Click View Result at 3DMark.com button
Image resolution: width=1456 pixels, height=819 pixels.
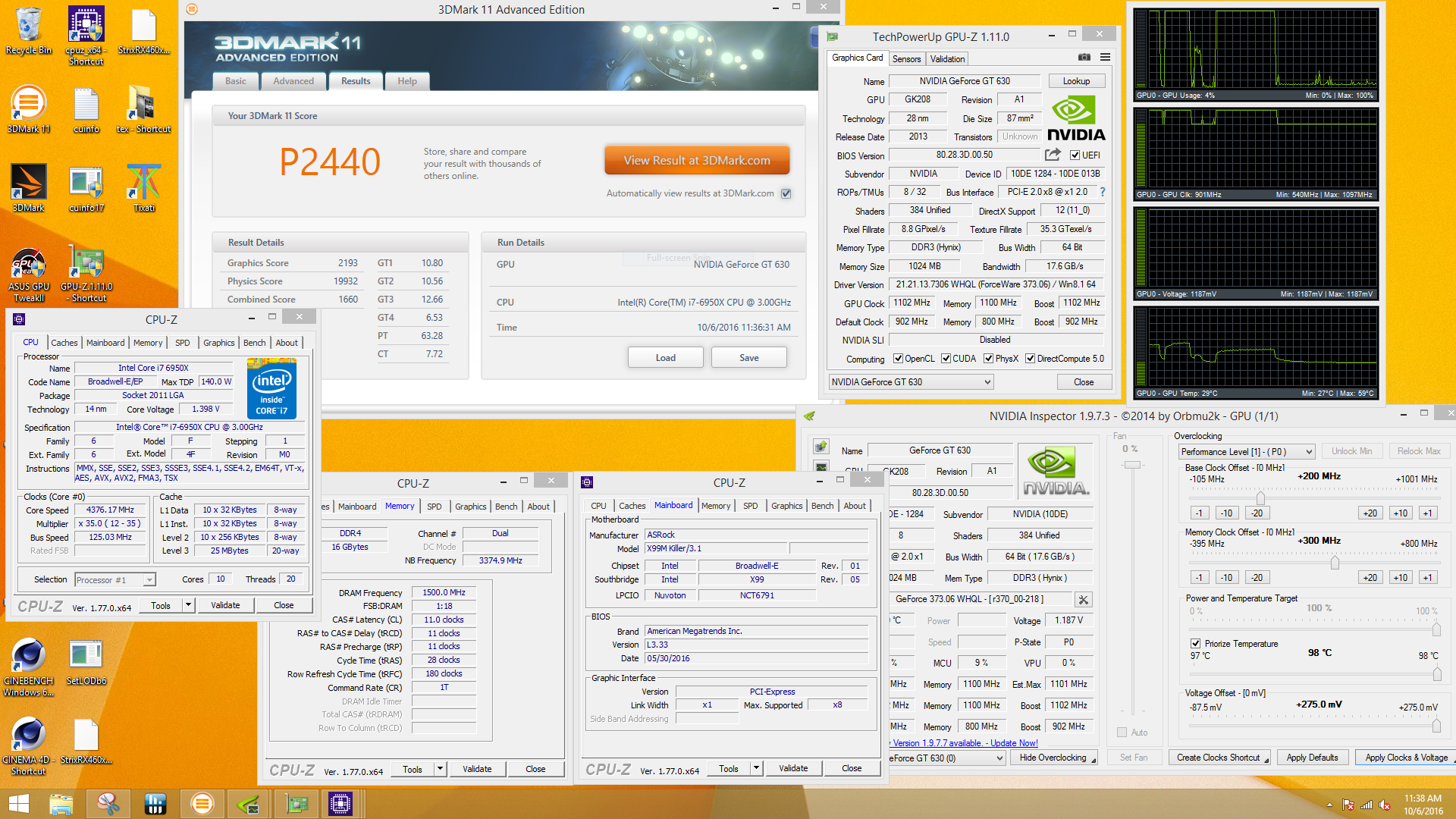coord(697,161)
